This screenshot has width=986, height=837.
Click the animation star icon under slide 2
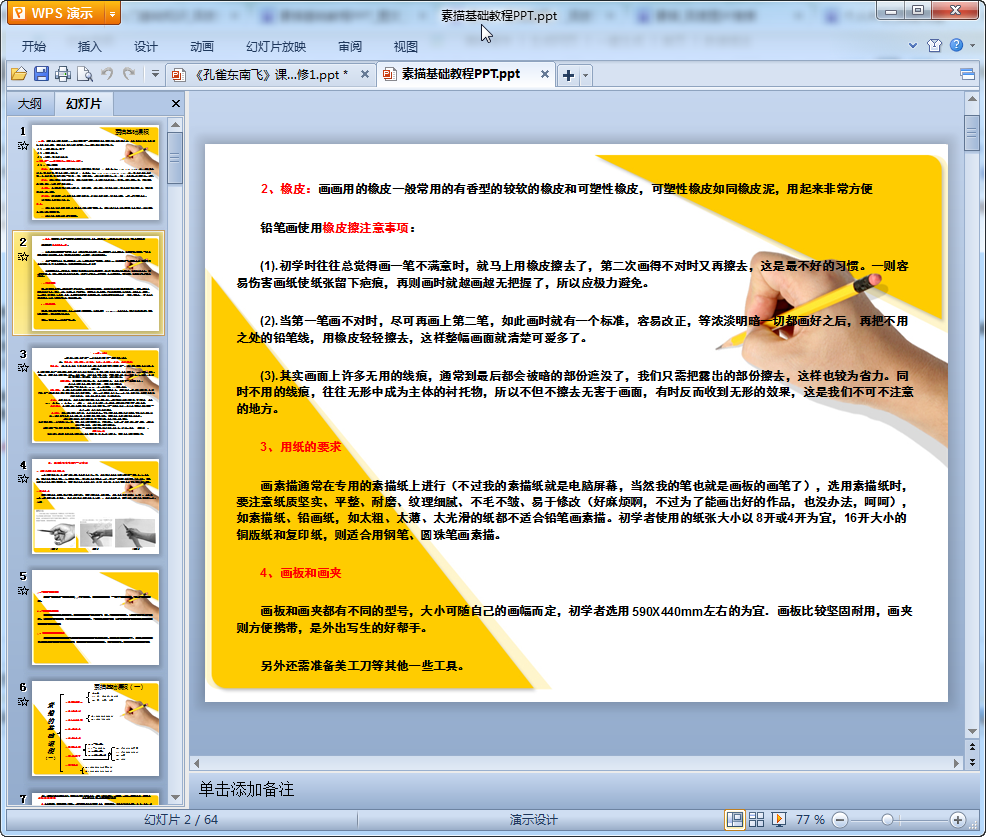(x=23, y=257)
